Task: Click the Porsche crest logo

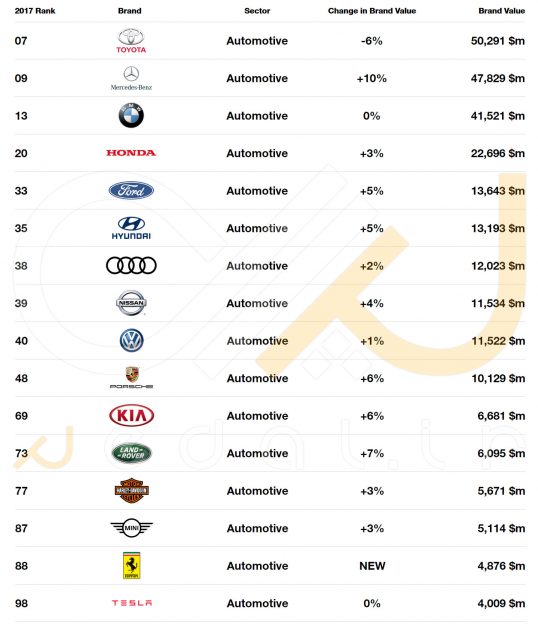Action: tap(131, 378)
